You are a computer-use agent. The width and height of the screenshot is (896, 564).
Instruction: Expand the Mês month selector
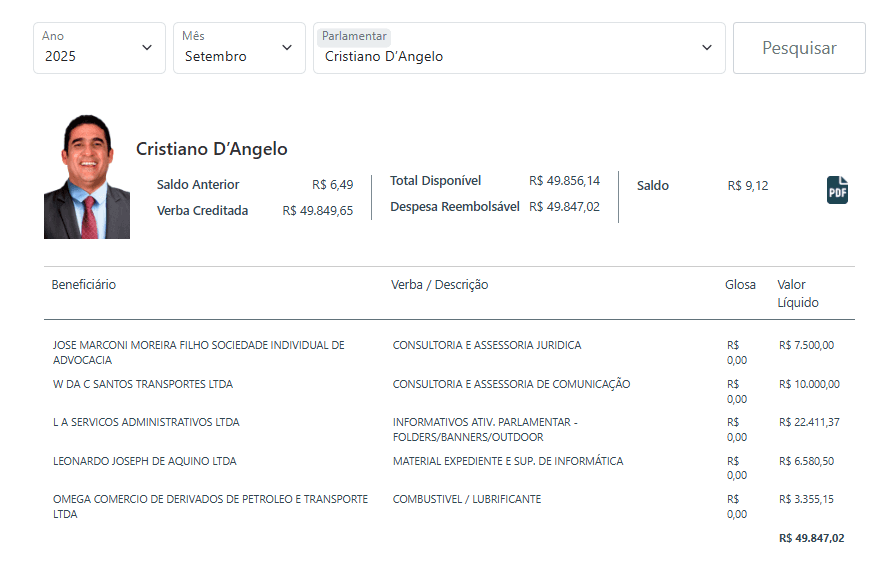(239, 48)
